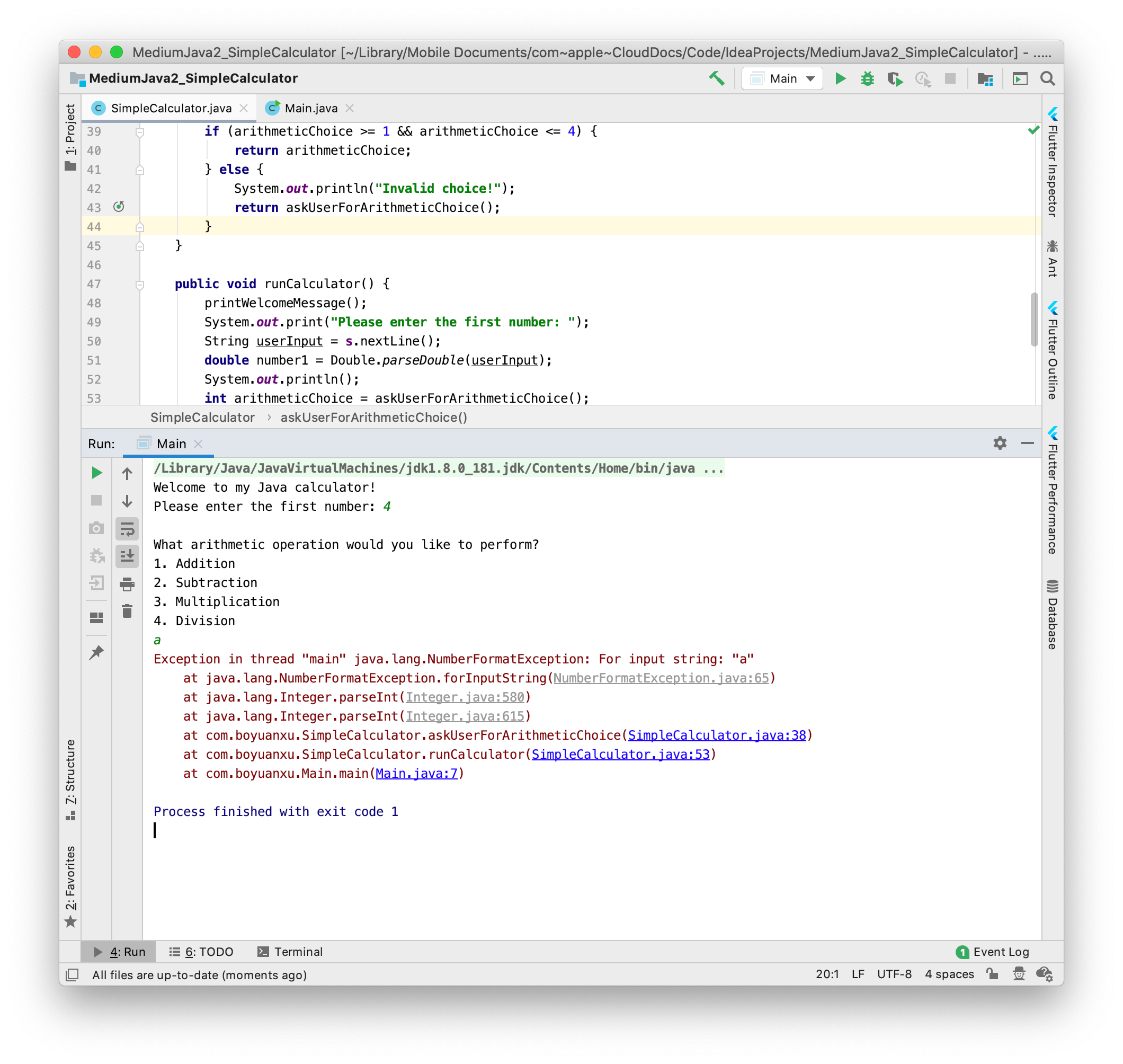The width and height of the screenshot is (1123, 1064).
Task: Rerun the application from the Run panel
Action: coord(96,472)
